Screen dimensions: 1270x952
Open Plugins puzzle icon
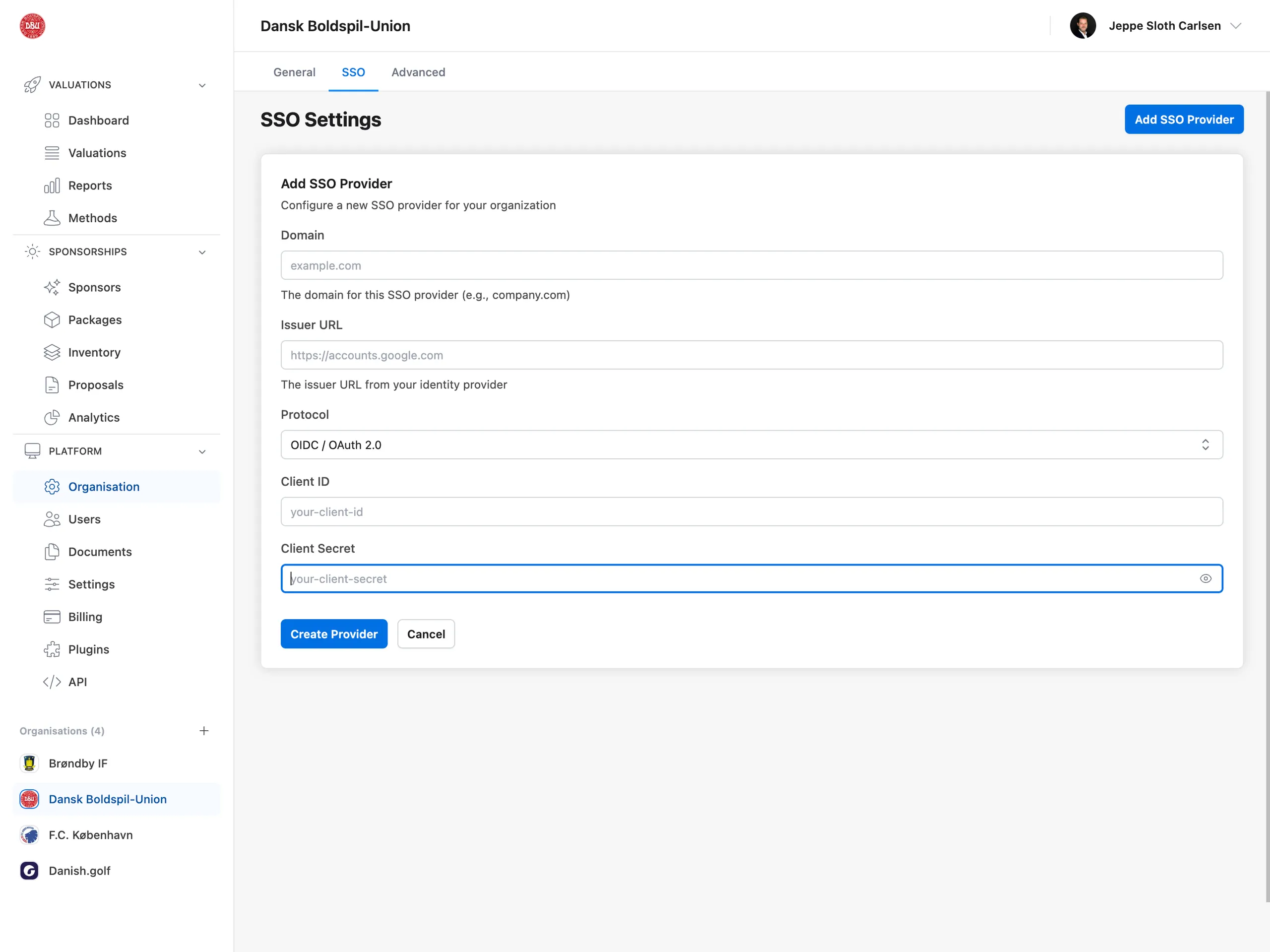[52, 649]
